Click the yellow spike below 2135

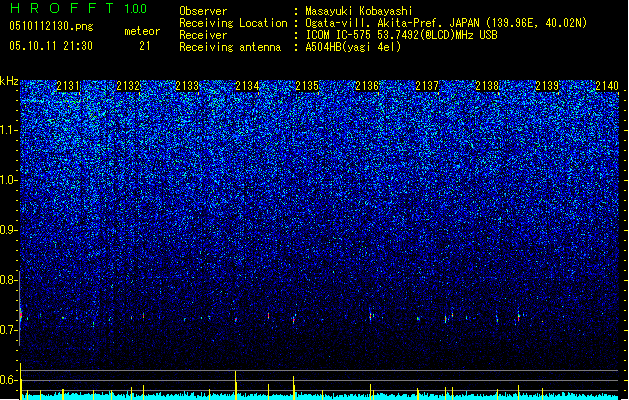(294, 388)
